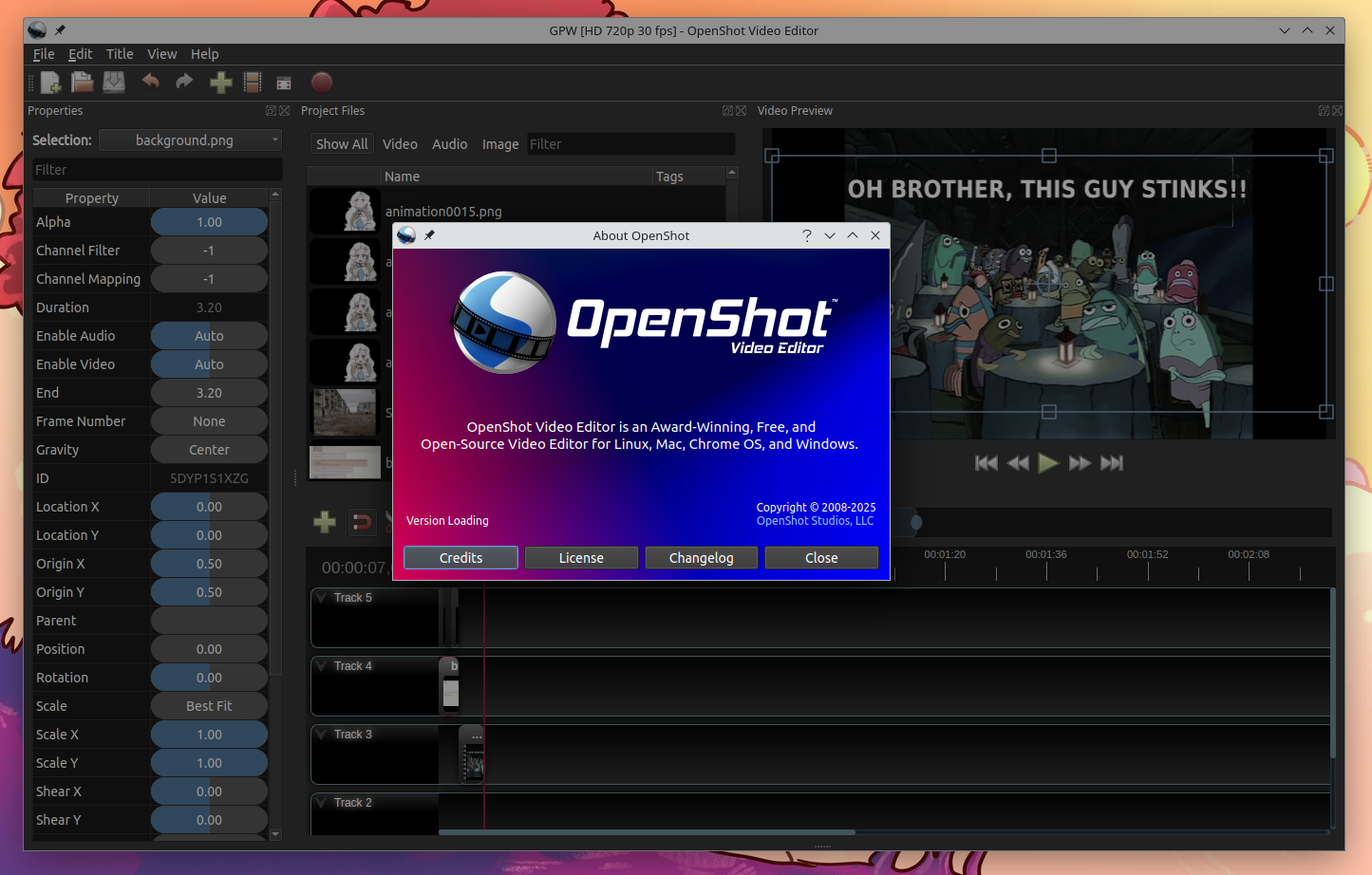Filter project files by Audio
The width and height of the screenshot is (1372, 875).
click(449, 144)
